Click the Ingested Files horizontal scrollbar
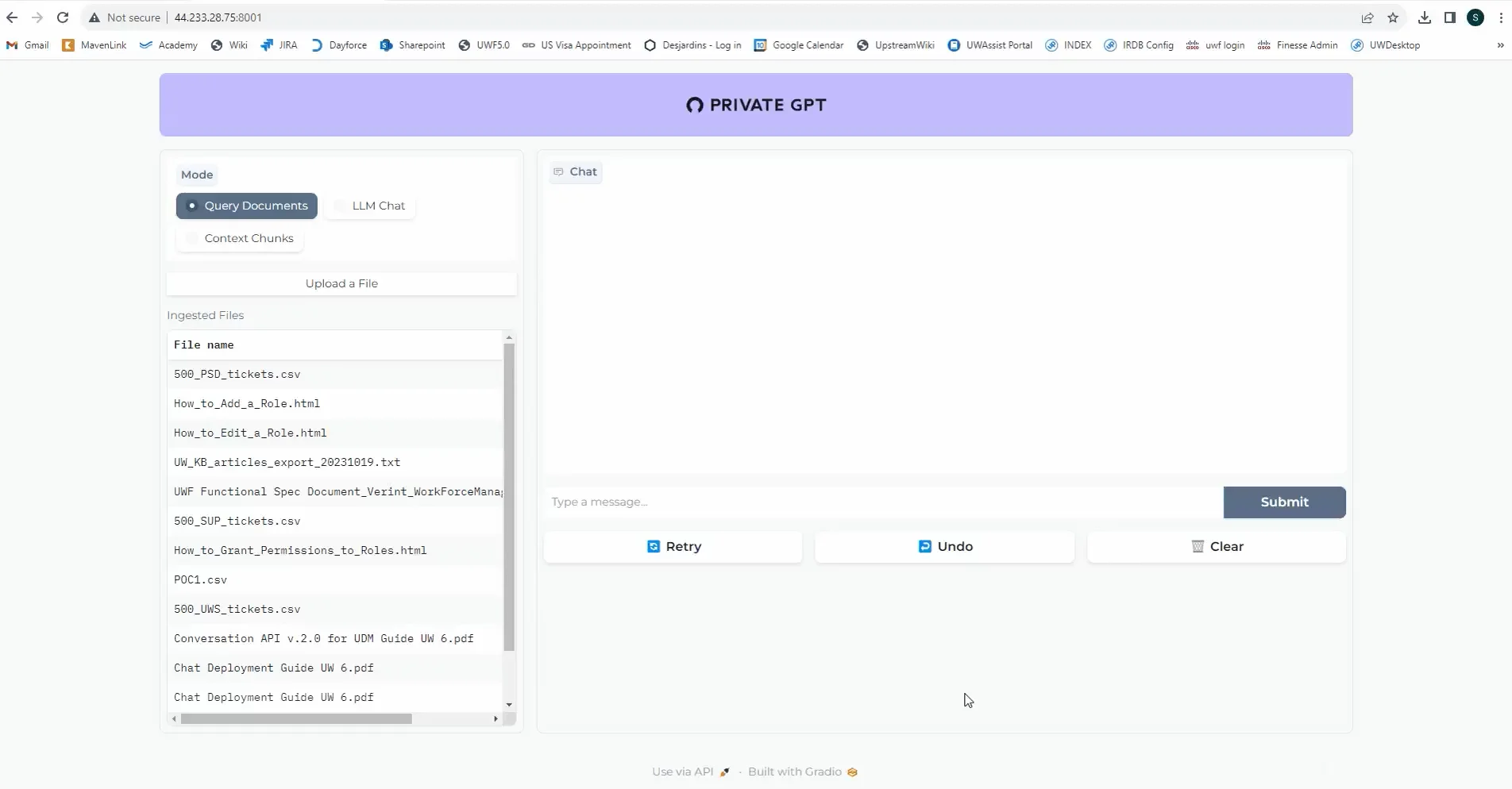1512x789 pixels. (x=296, y=718)
